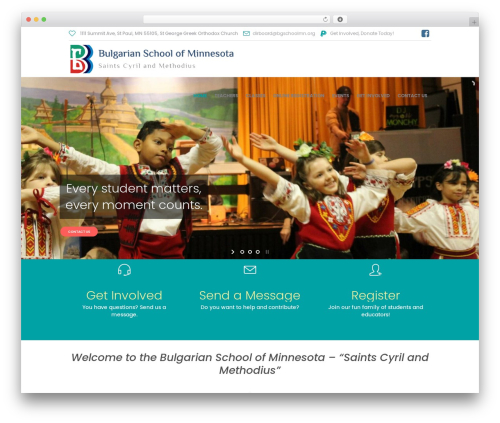Click 'You have questions? Send us a message' text
Screen dimensions: 500x423
click(124, 311)
